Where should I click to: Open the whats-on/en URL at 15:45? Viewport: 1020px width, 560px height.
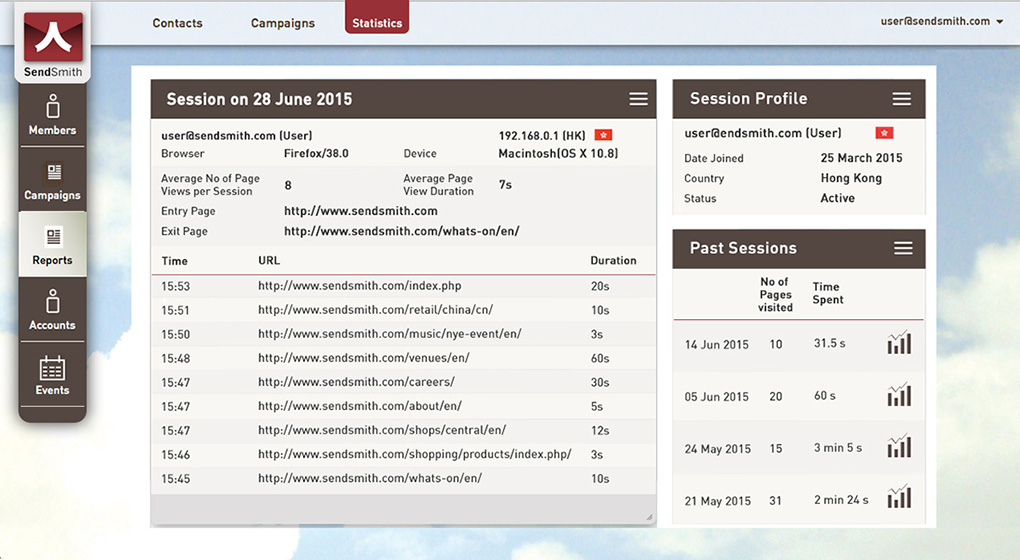[x=370, y=478]
